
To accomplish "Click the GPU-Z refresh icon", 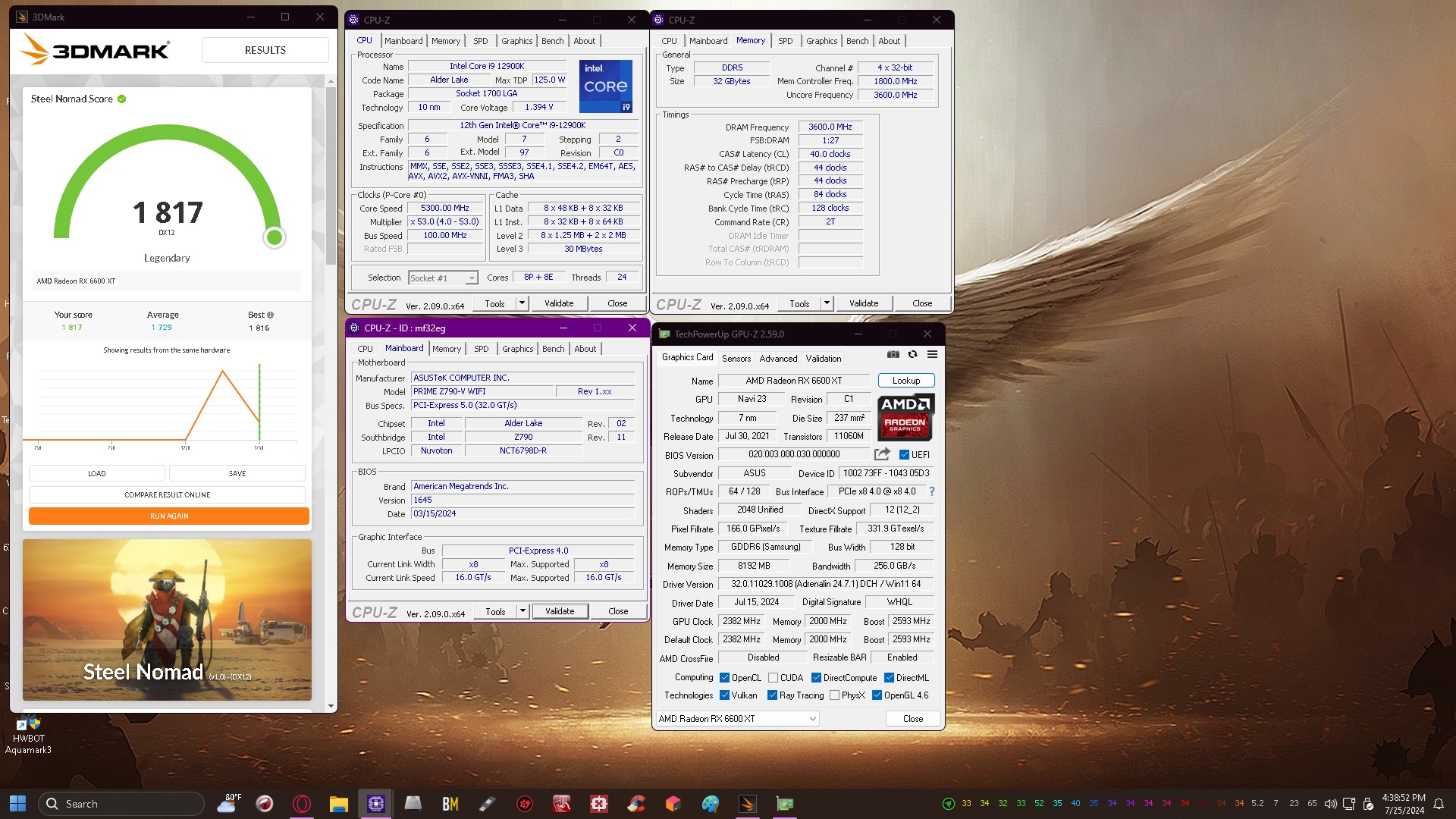I will pyautogui.click(x=913, y=354).
